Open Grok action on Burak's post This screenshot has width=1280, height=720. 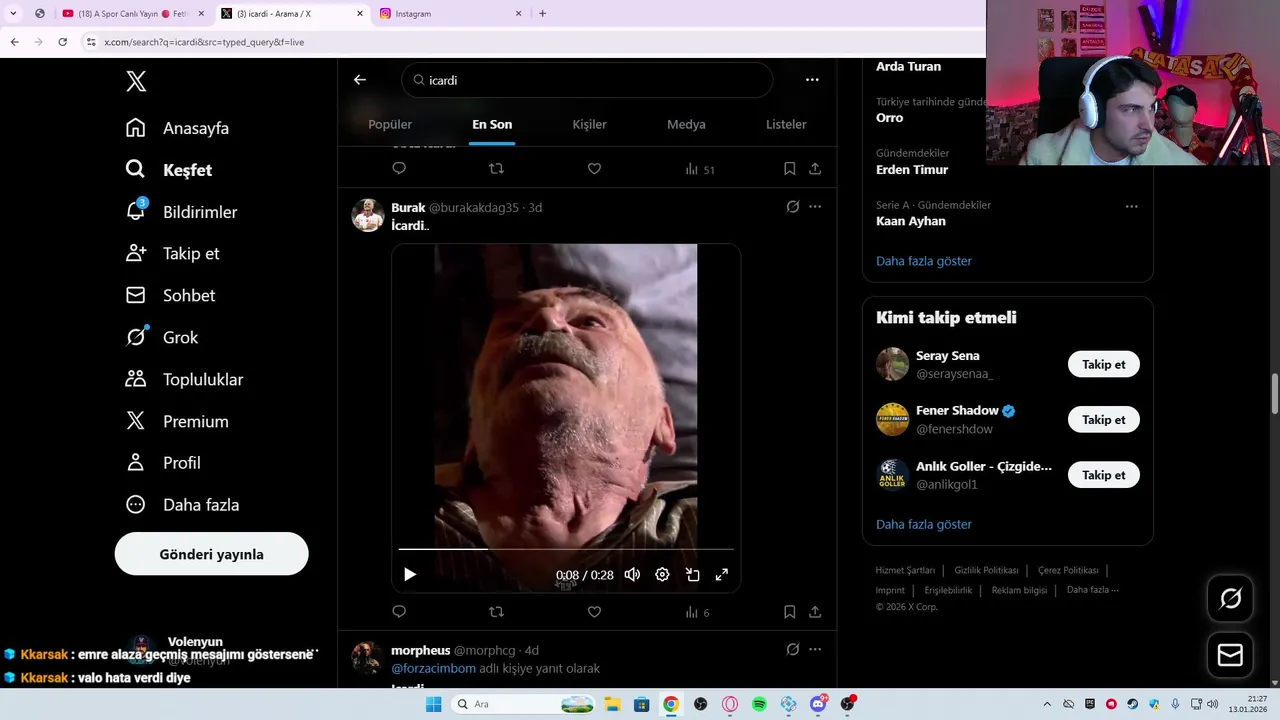coord(792,207)
